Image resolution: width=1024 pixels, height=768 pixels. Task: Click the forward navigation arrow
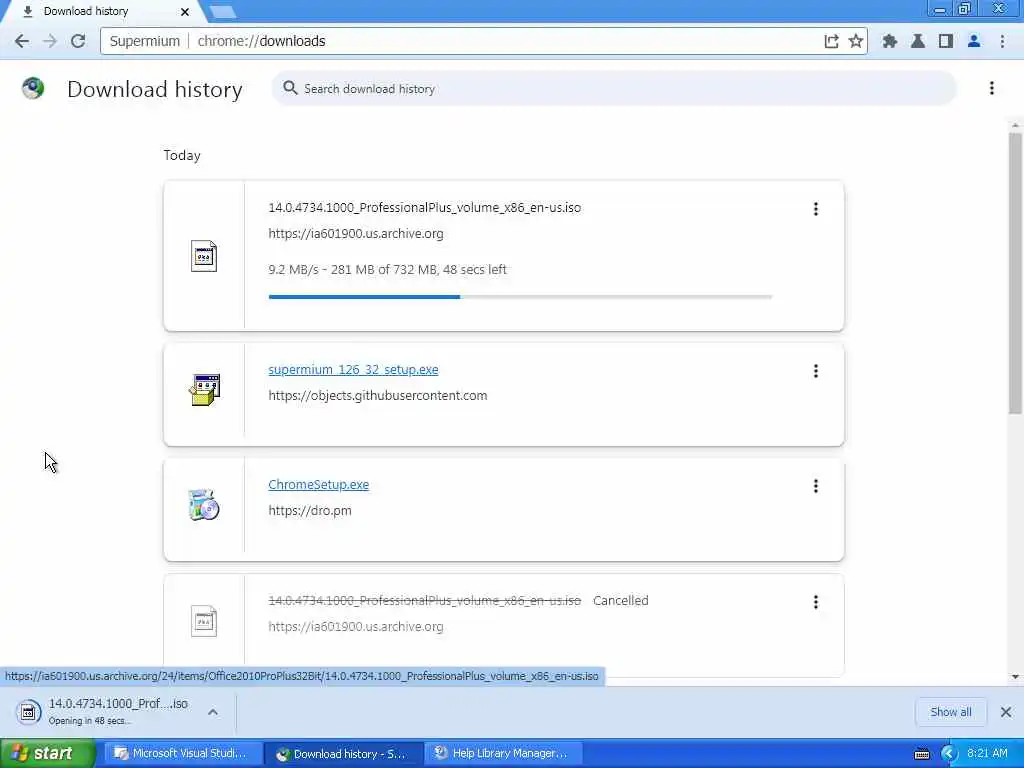point(50,41)
